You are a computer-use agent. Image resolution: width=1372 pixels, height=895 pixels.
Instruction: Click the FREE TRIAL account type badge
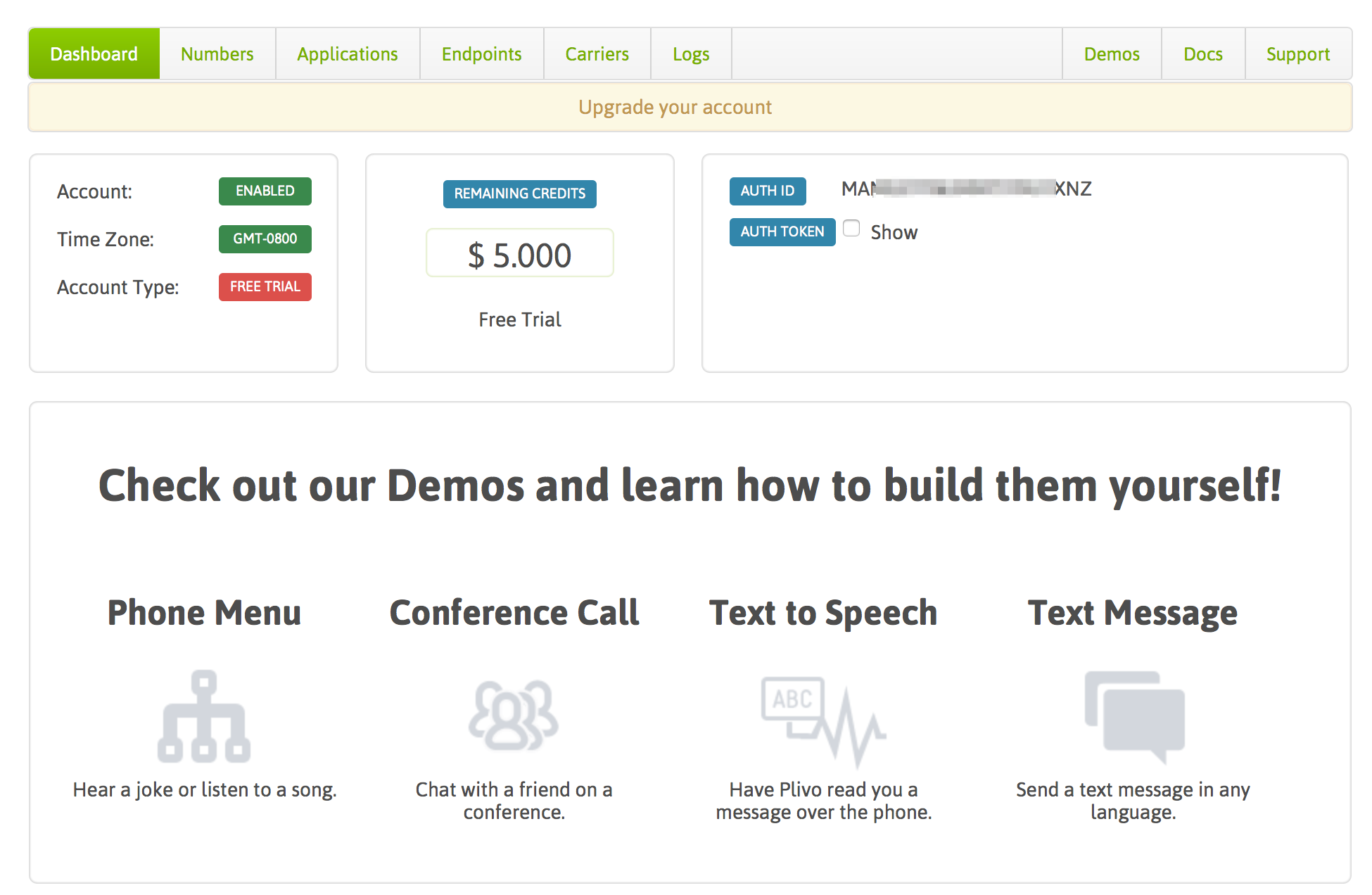pyautogui.click(x=265, y=287)
